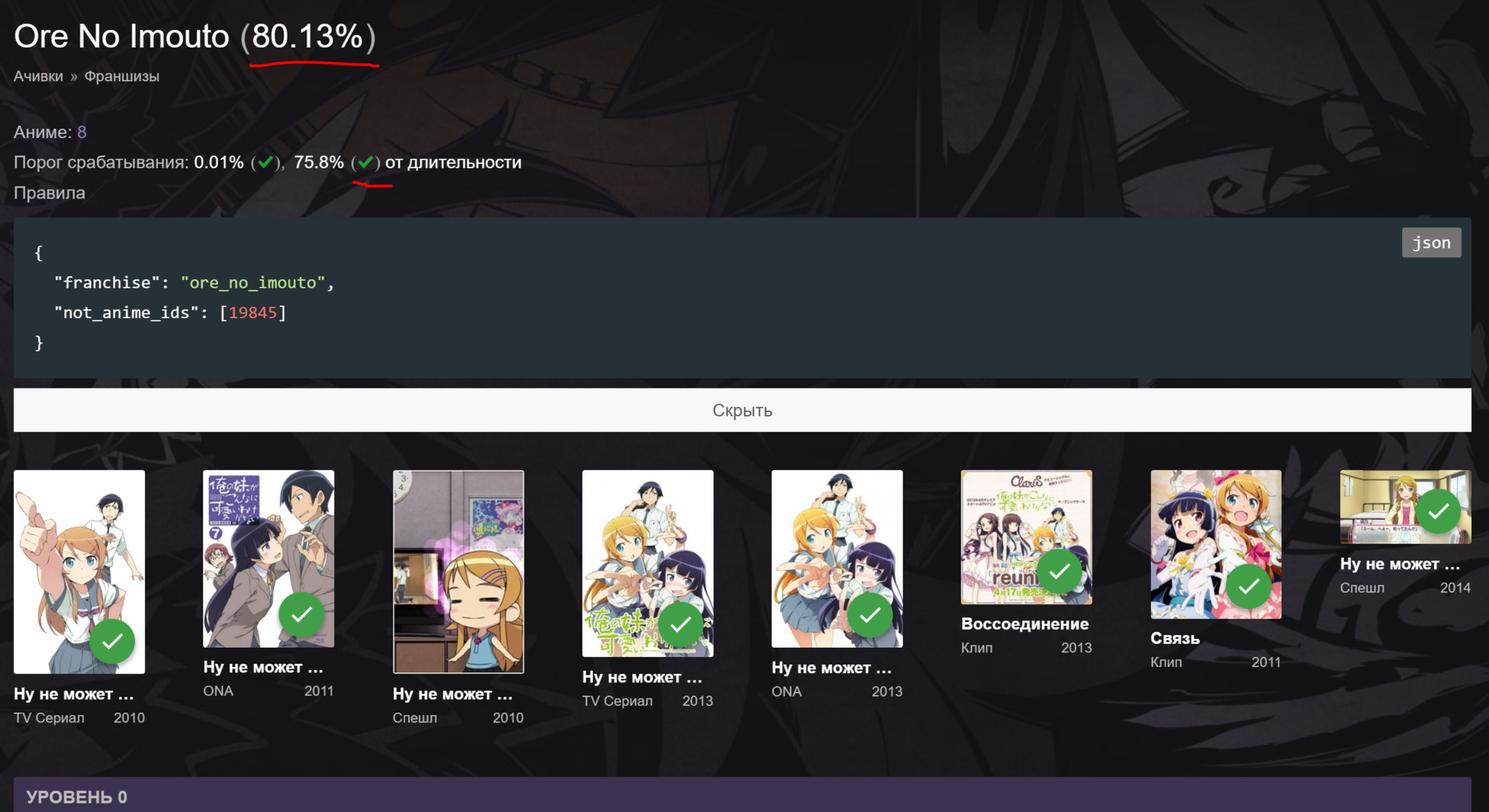The image size is (1489, 812).
Task: Click green checkmark on 2011 ONA poster
Action: [x=302, y=615]
